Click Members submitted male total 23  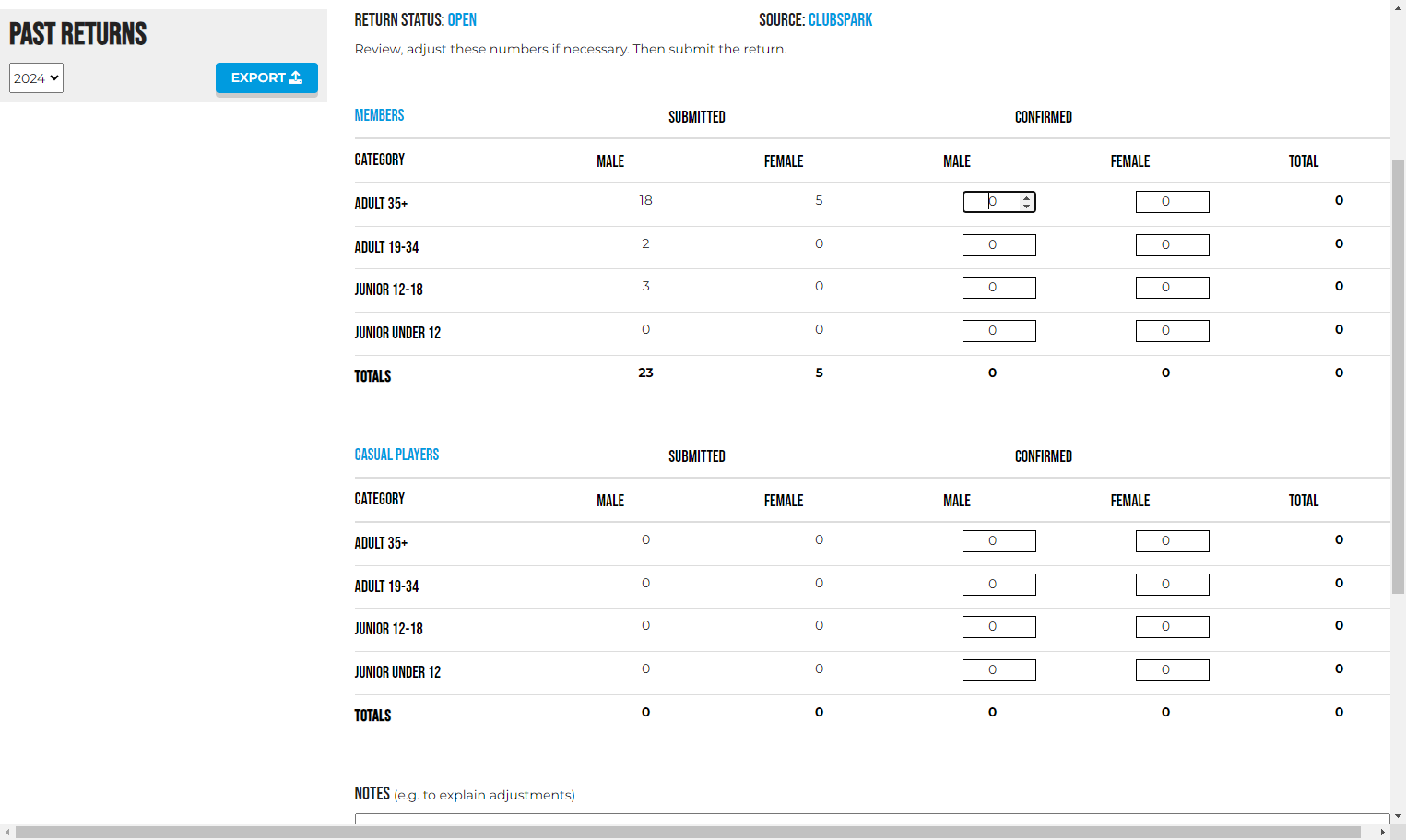point(645,373)
